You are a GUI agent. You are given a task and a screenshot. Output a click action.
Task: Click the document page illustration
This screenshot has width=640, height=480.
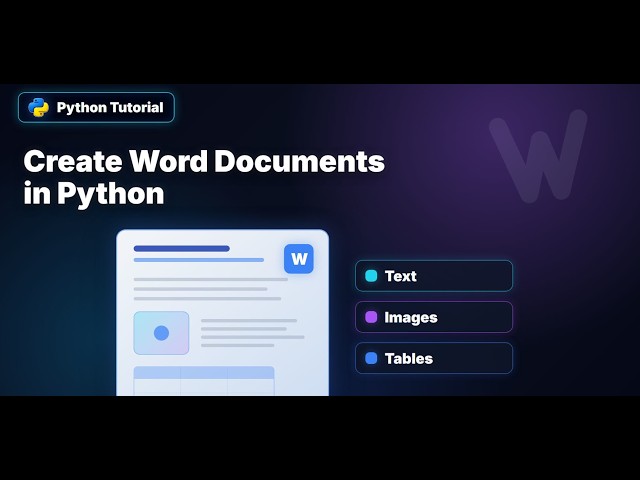tap(222, 313)
